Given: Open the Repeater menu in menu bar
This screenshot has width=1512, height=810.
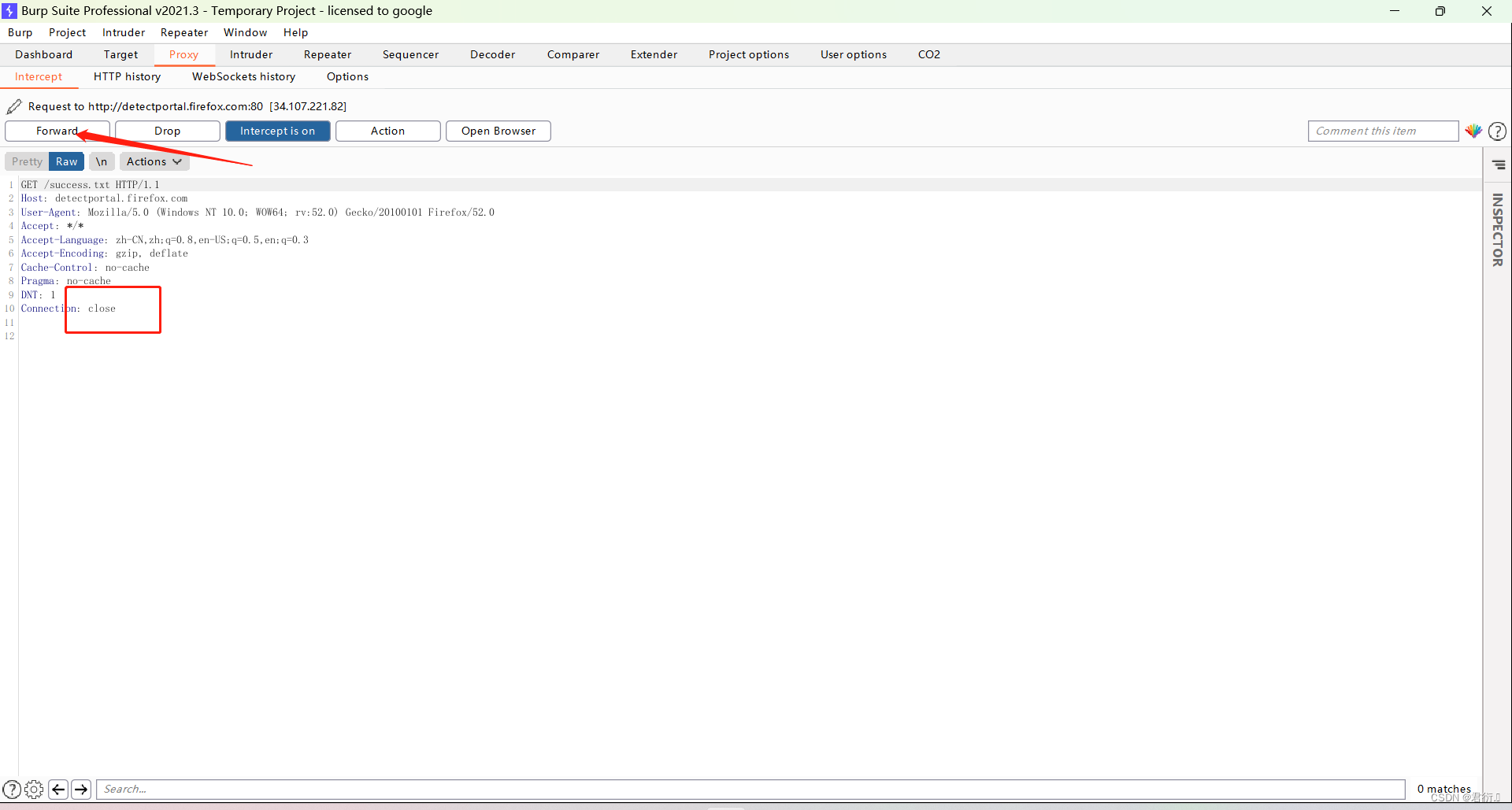Looking at the screenshot, I should 184,32.
